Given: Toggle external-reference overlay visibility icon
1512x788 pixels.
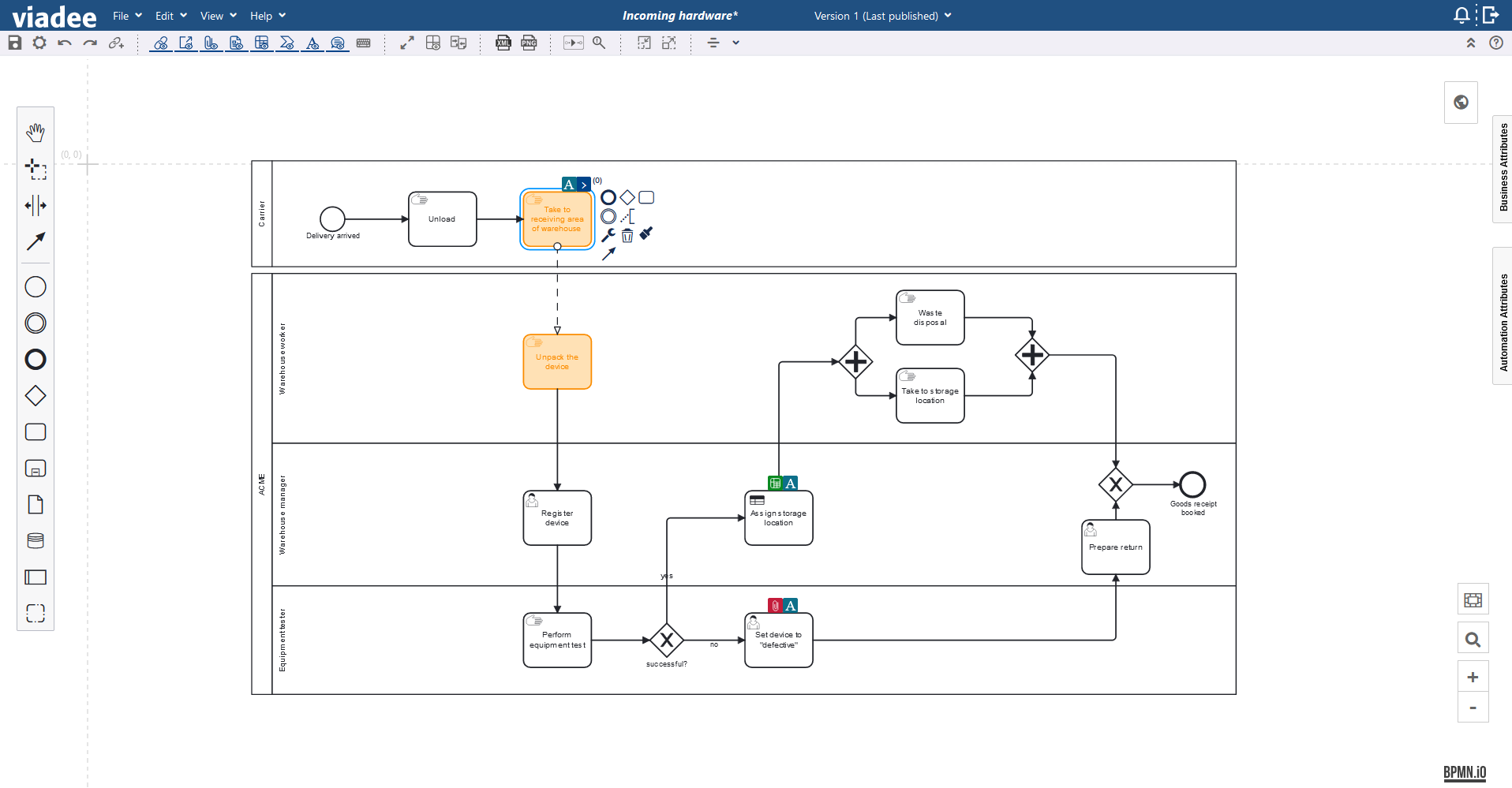Looking at the screenshot, I should 186,43.
